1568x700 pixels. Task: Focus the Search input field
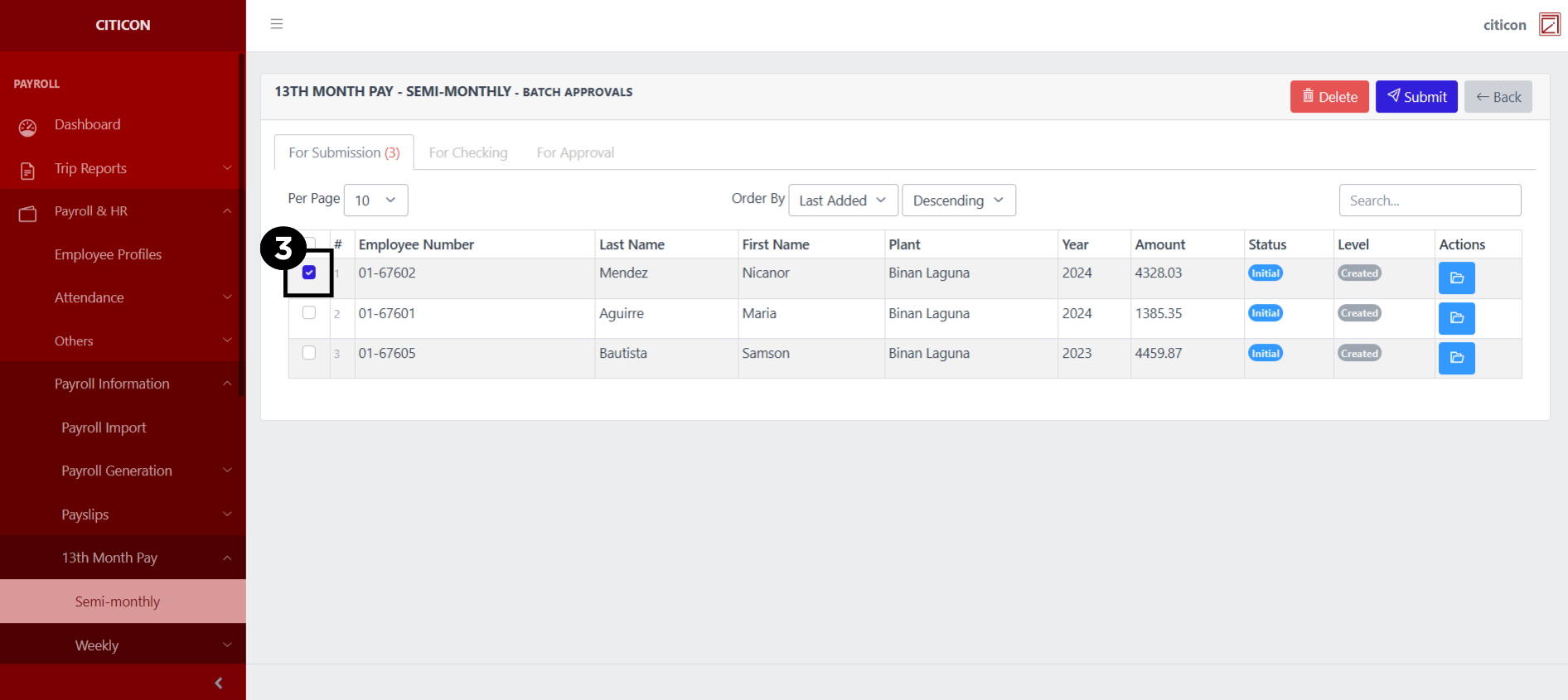1430,200
